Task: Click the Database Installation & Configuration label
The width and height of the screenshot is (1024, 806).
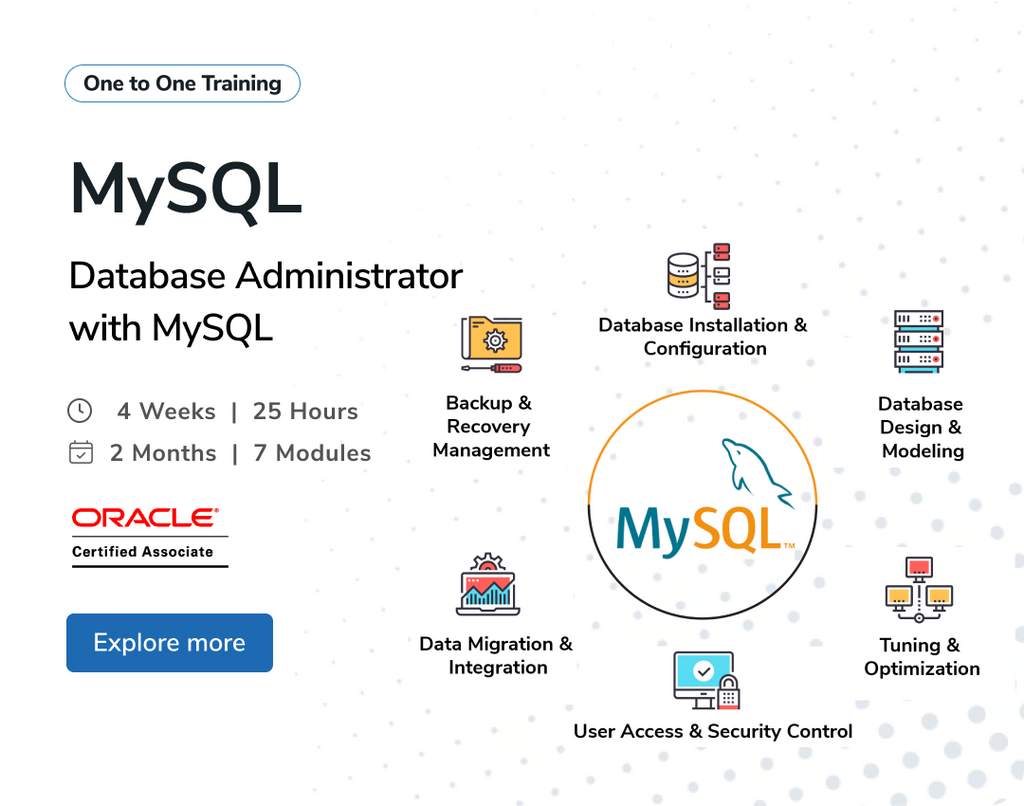Action: click(705, 336)
